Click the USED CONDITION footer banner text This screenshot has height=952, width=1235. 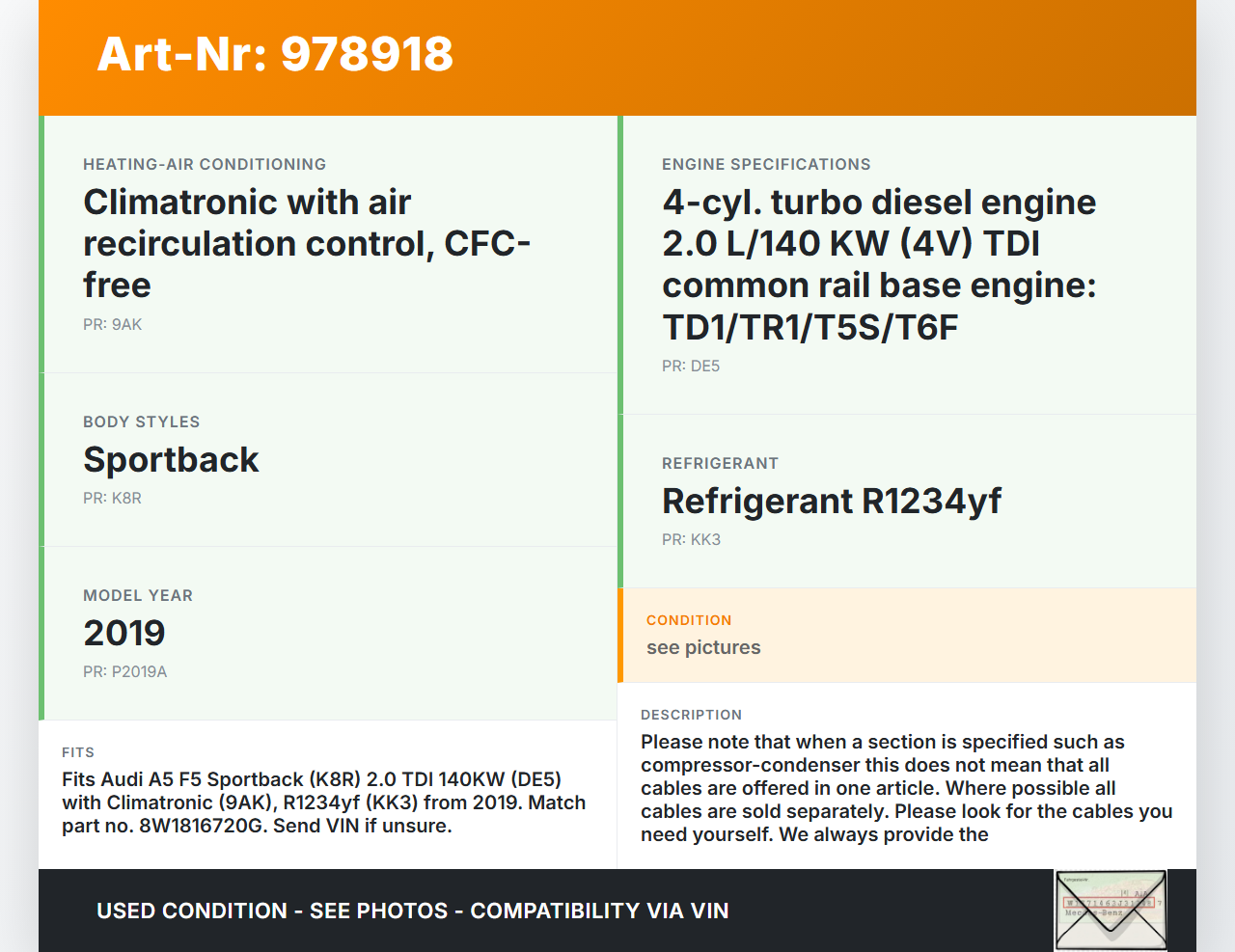click(x=412, y=911)
